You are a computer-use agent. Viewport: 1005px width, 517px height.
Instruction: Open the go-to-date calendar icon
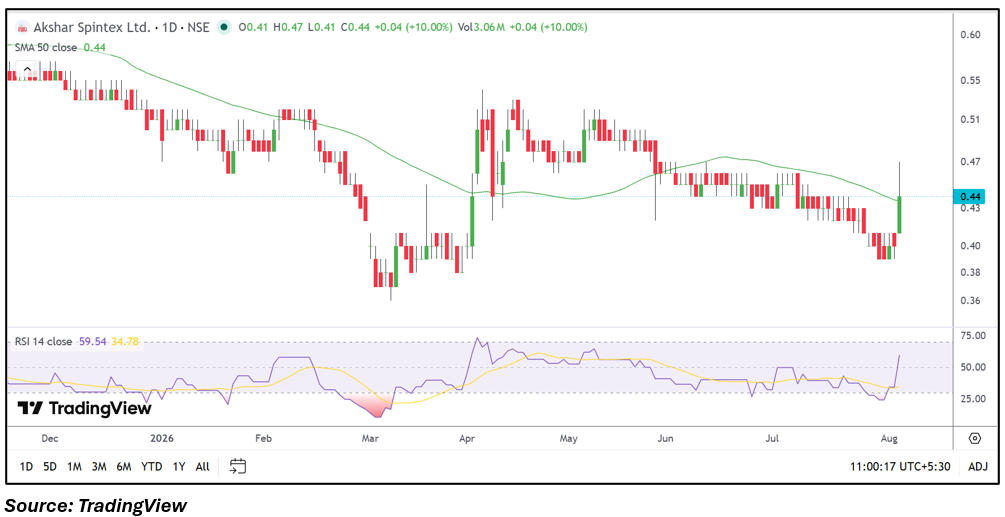point(238,466)
